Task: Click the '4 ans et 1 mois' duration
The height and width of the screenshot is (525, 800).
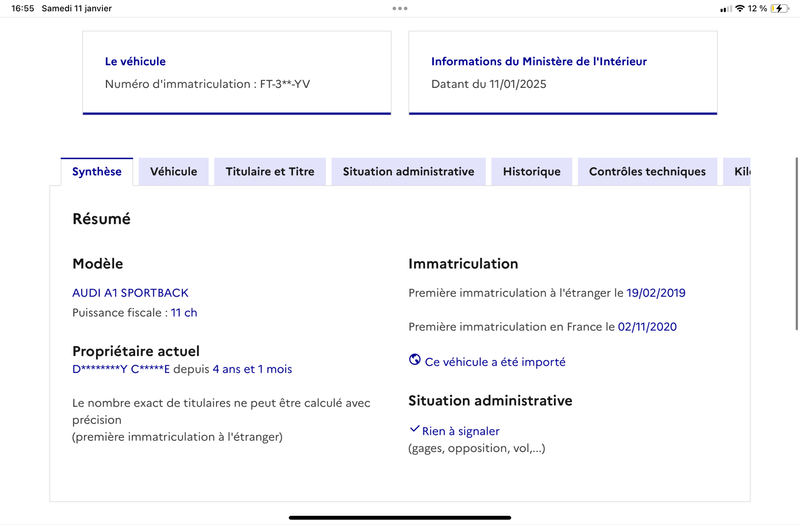Action: (253, 369)
